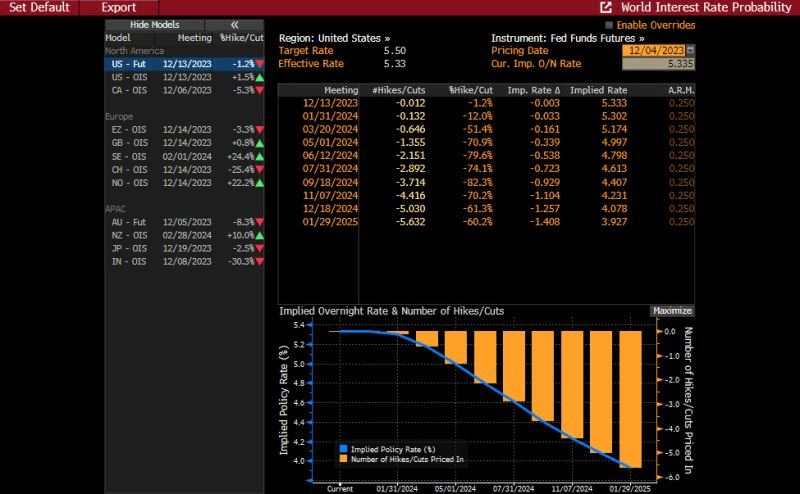
Task: Click the green up arrow on NZ - OIS row
Action: (260, 235)
